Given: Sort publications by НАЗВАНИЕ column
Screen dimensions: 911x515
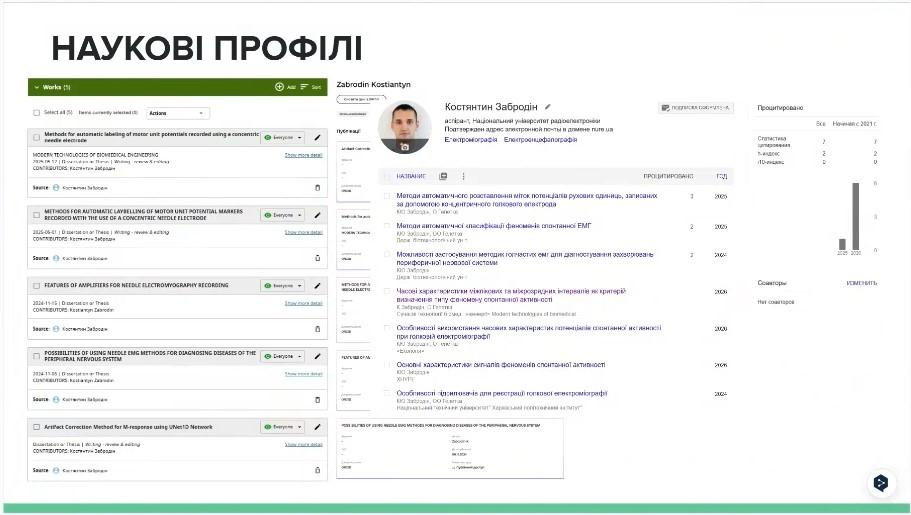Looking at the screenshot, I should [x=411, y=176].
